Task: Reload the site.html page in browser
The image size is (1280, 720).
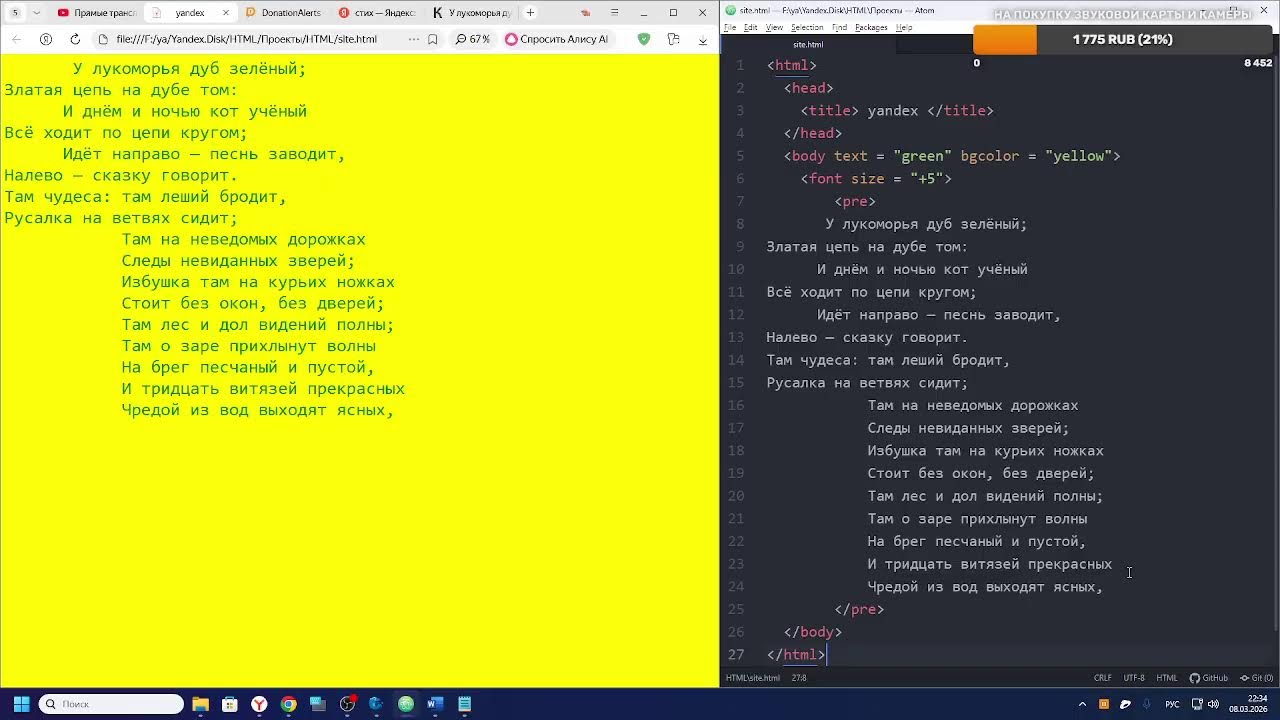Action: (75, 39)
